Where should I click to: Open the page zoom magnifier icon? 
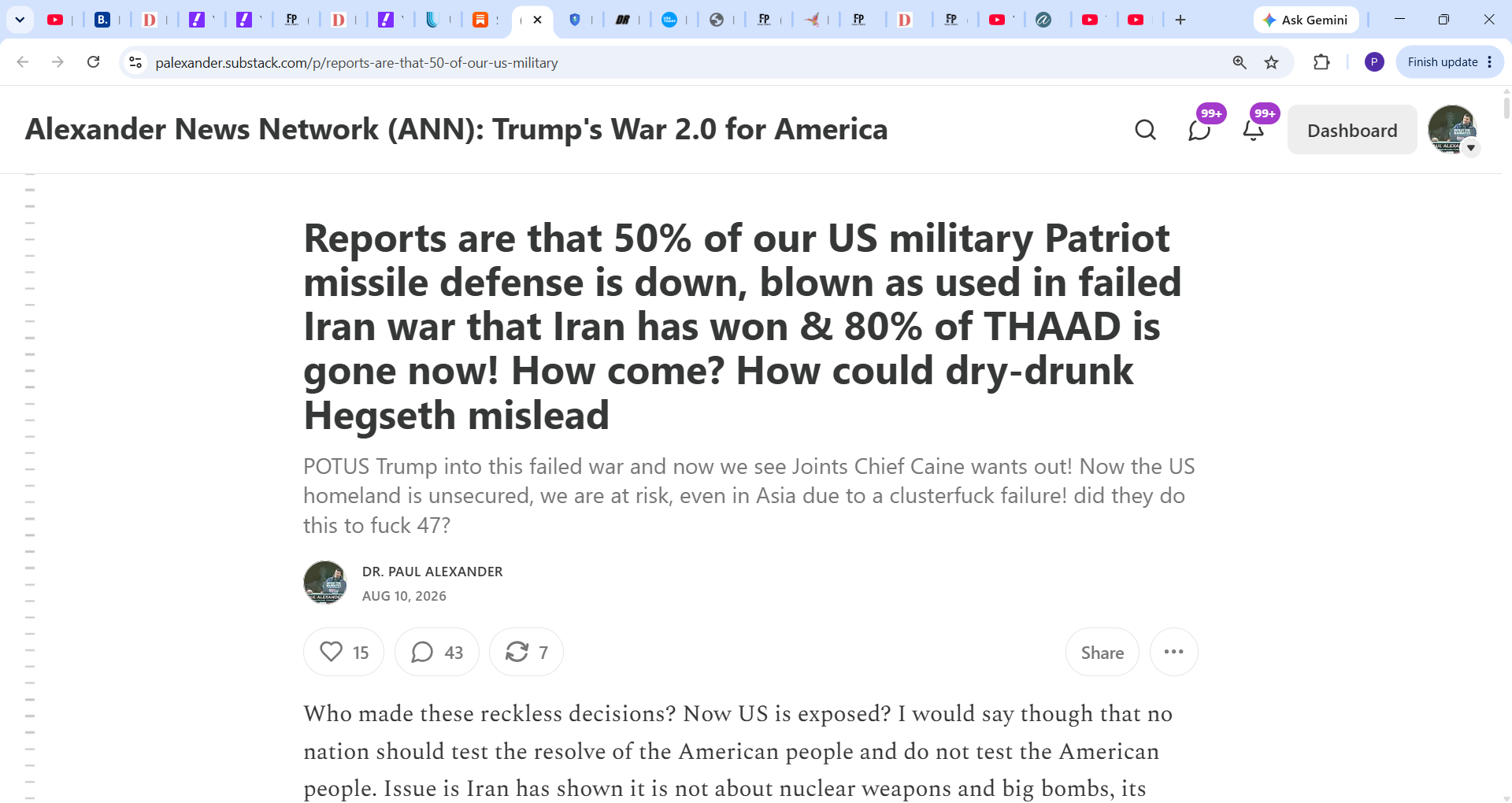point(1240,62)
